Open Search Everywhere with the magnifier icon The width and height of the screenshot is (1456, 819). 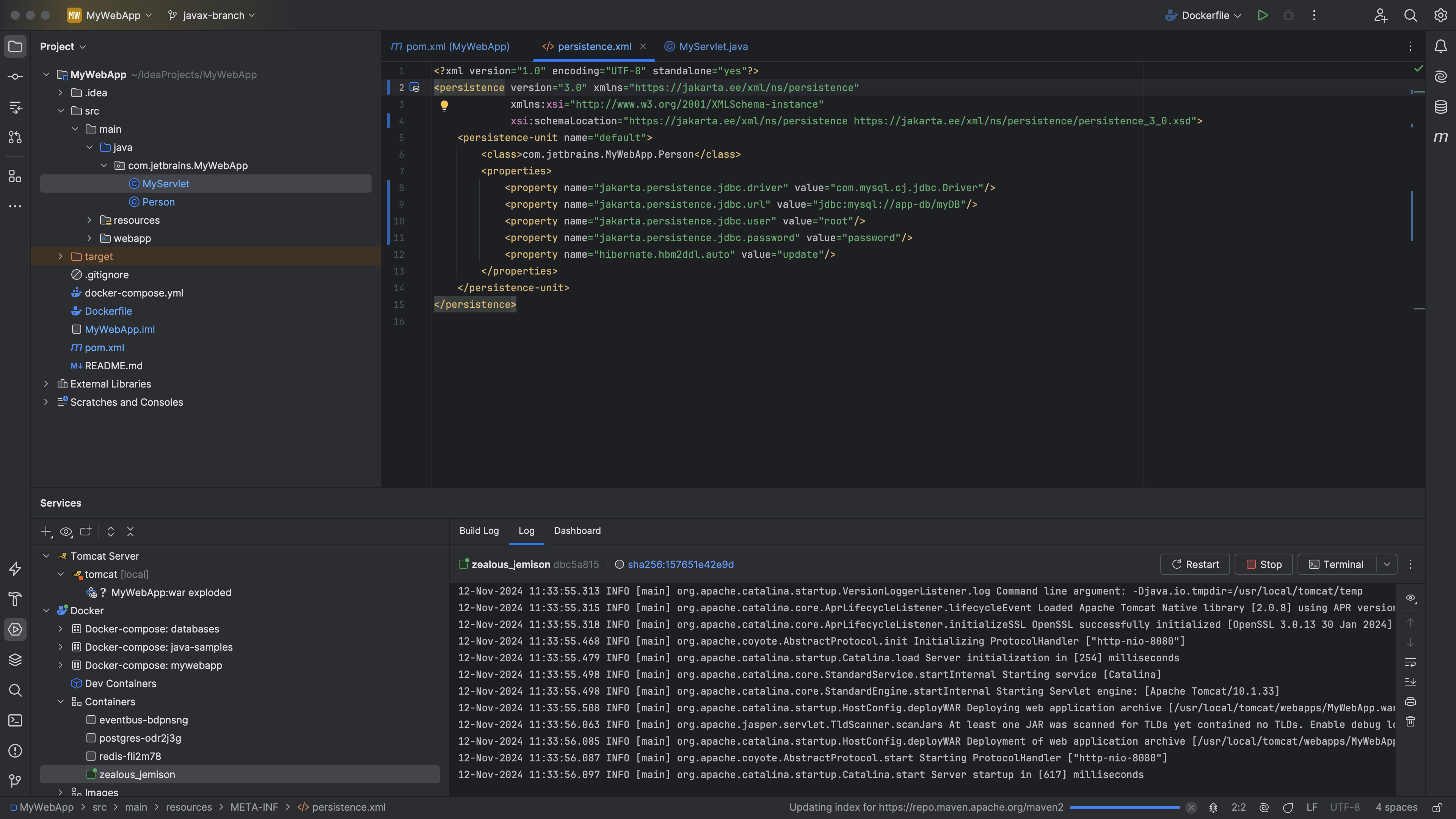coord(1410,15)
